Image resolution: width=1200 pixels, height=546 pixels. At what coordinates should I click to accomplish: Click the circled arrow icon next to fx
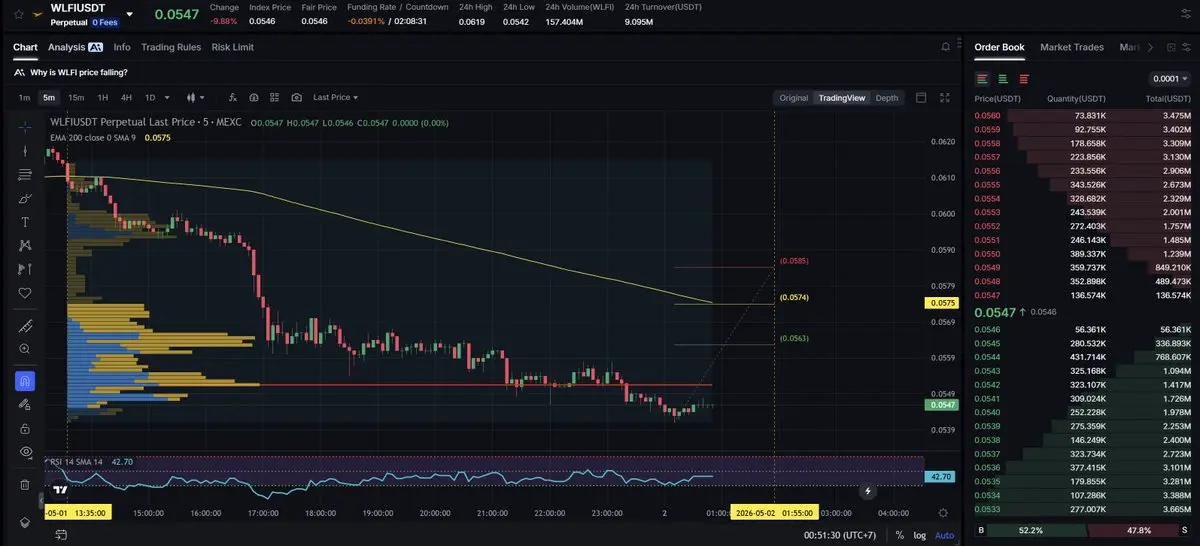(x=253, y=97)
